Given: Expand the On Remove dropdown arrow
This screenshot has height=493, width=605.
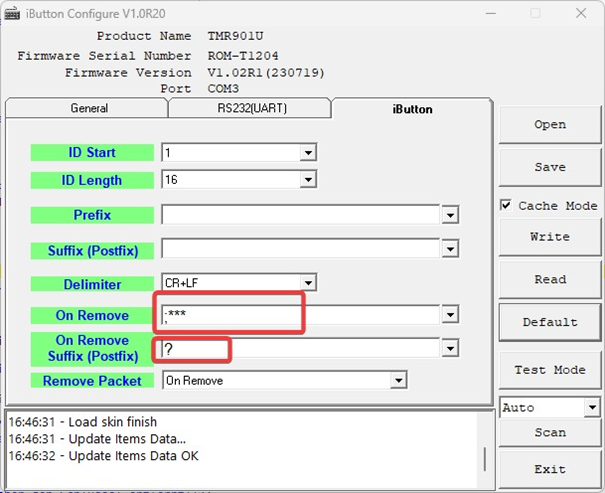Looking at the screenshot, I should pyautogui.click(x=450, y=316).
